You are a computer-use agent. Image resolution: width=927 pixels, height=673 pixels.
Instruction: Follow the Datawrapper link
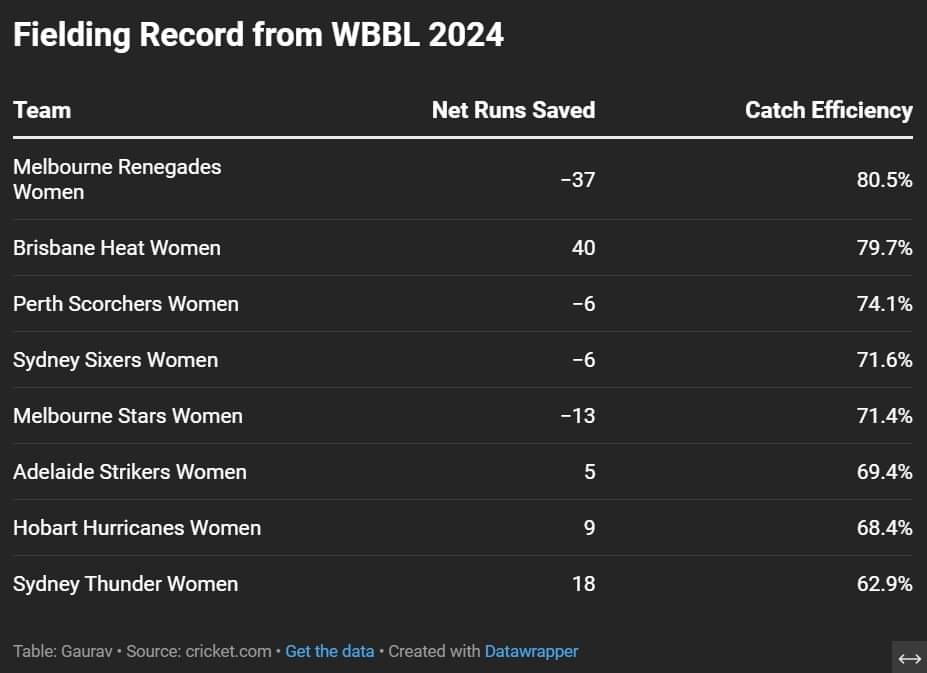(x=531, y=651)
